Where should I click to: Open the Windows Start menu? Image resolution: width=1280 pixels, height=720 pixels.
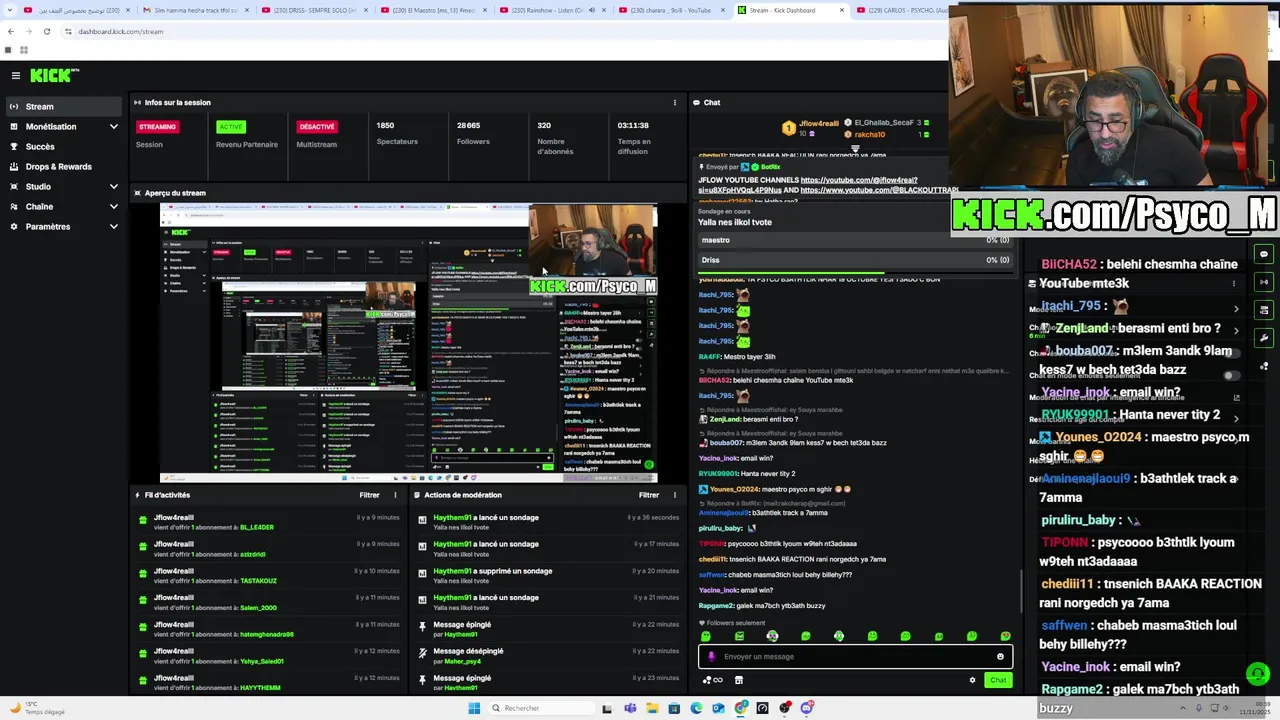point(474,708)
